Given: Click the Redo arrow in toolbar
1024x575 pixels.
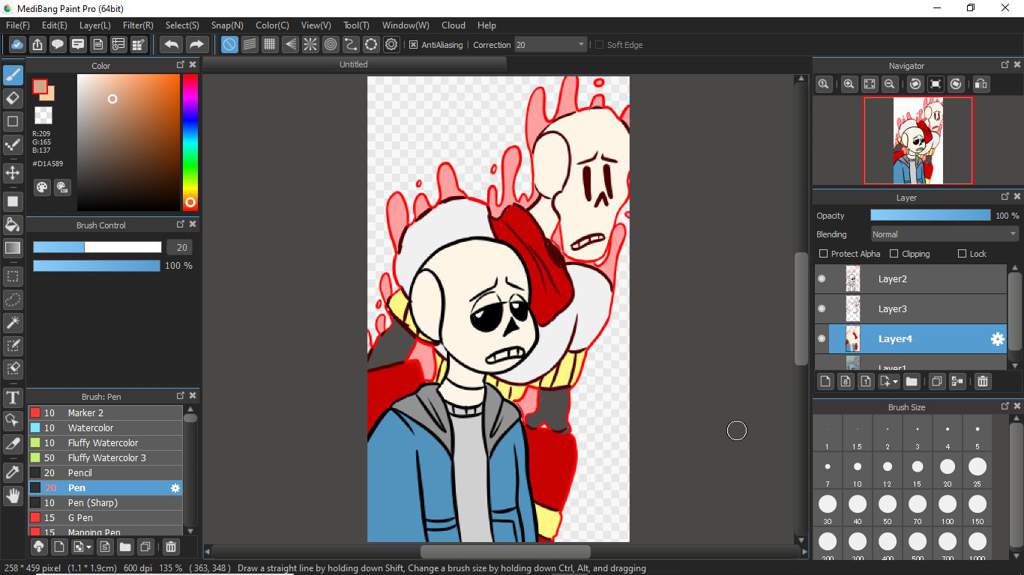Looking at the screenshot, I should 196,44.
